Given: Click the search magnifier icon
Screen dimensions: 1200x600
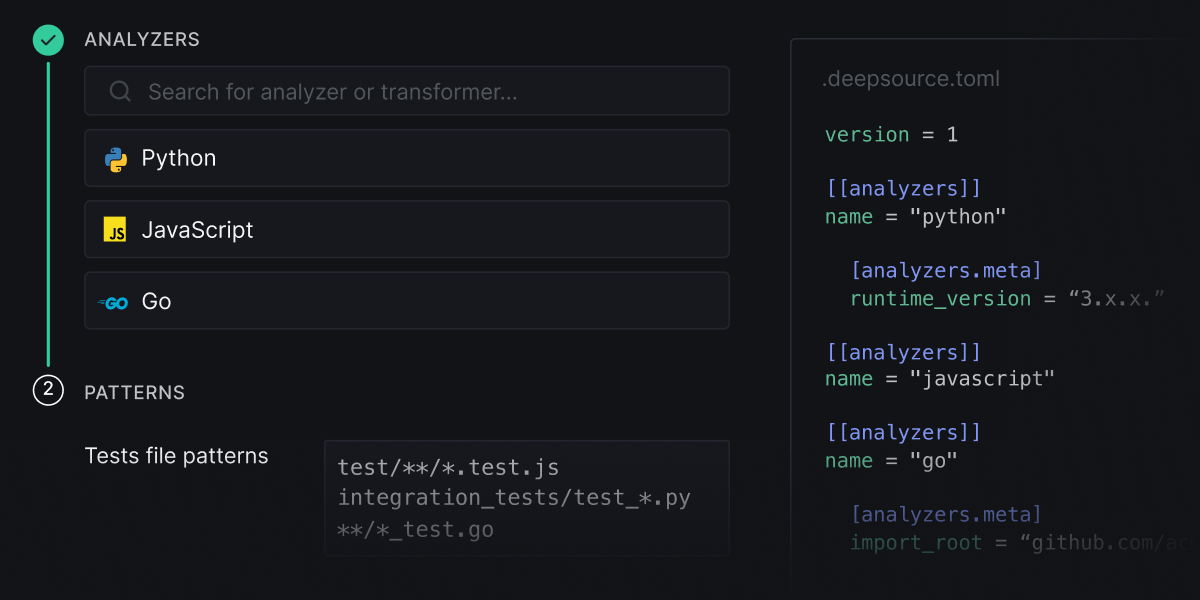Looking at the screenshot, I should click(119, 90).
